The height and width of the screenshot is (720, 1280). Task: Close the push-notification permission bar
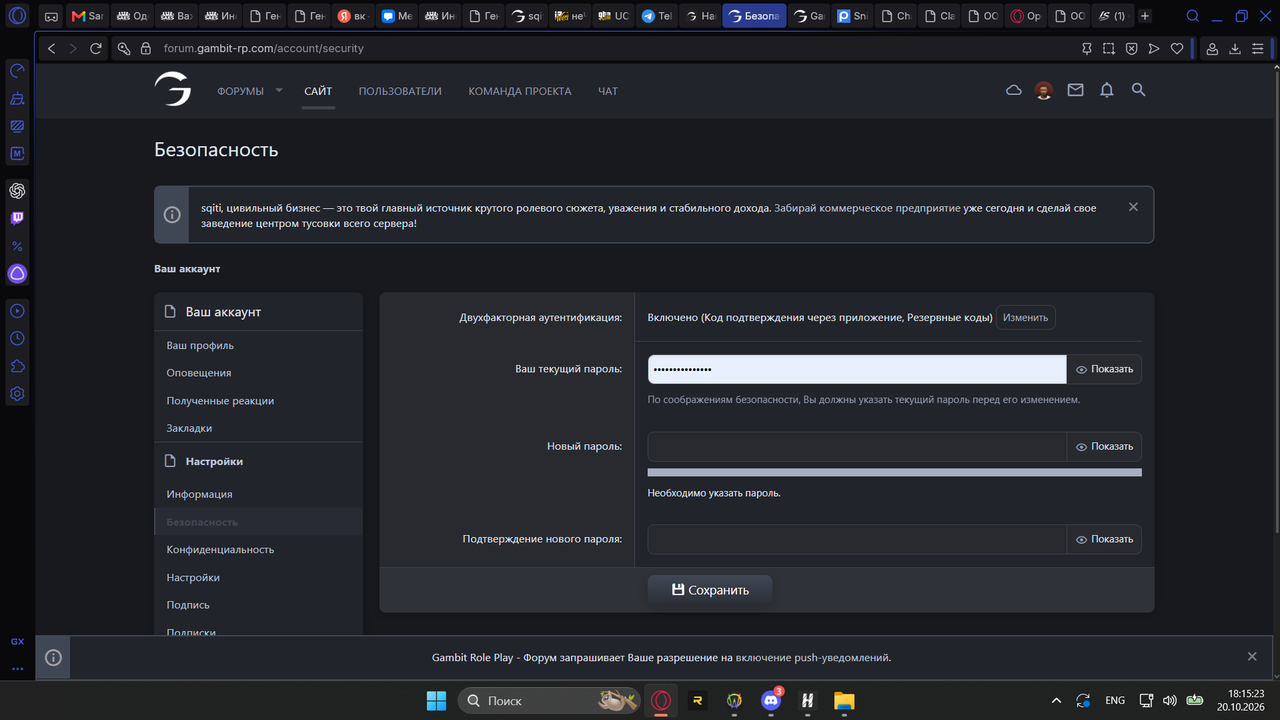point(1252,657)
